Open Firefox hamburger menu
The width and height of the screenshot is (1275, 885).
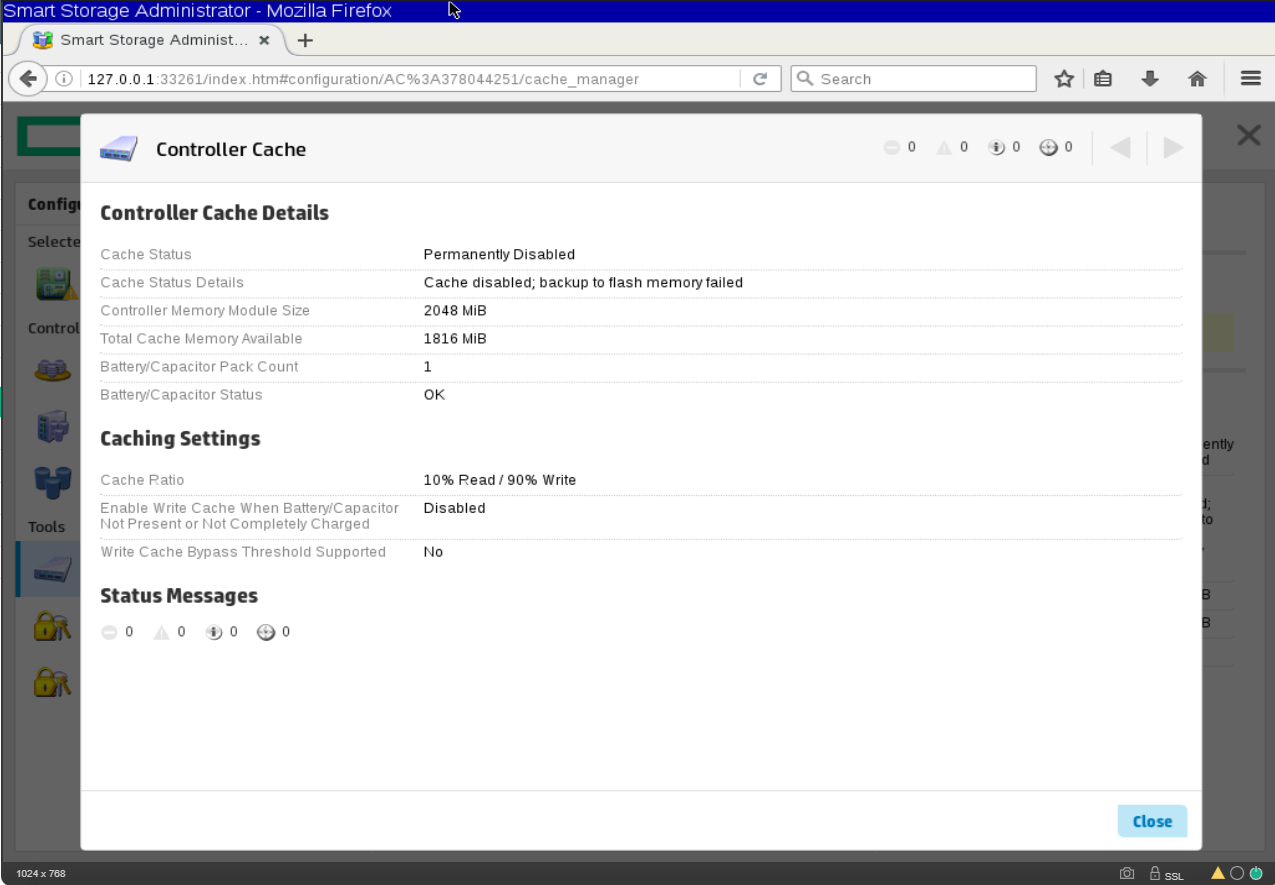[x=1250, y=79]
